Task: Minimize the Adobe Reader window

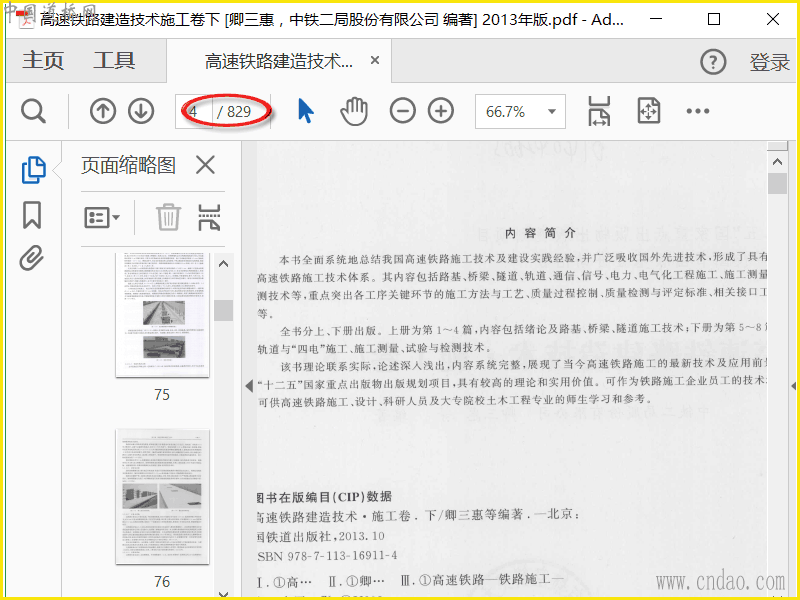Action: point(656,19)
